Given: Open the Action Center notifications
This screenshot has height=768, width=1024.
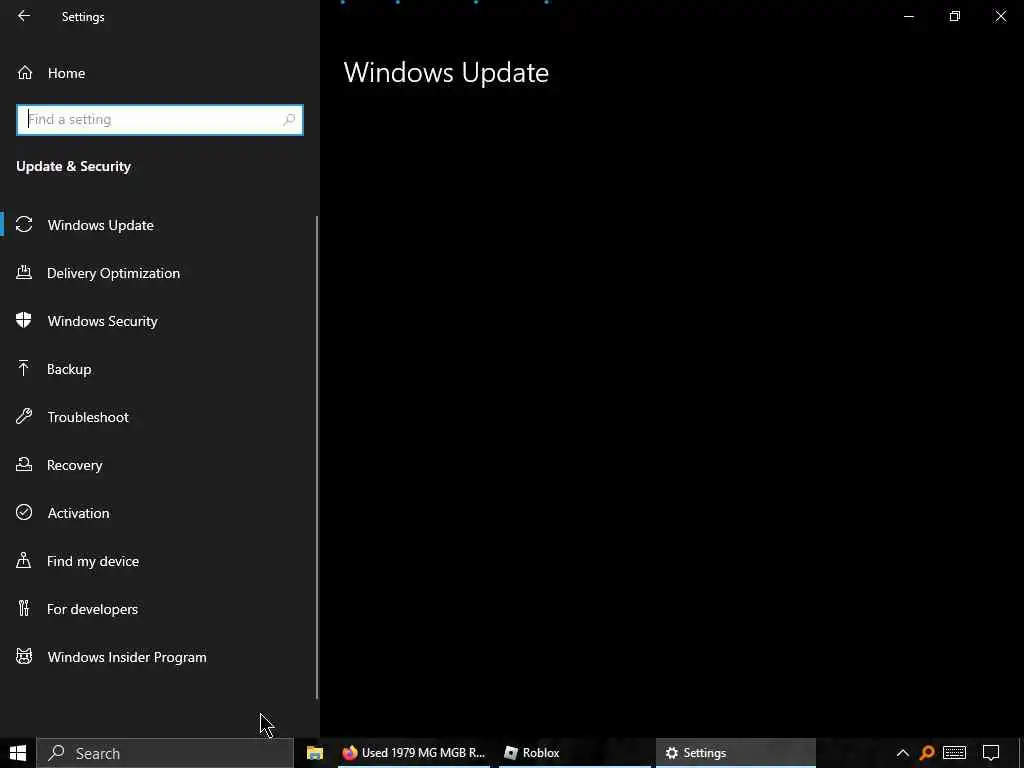Looking at the screenshot, I should (991, 753).
